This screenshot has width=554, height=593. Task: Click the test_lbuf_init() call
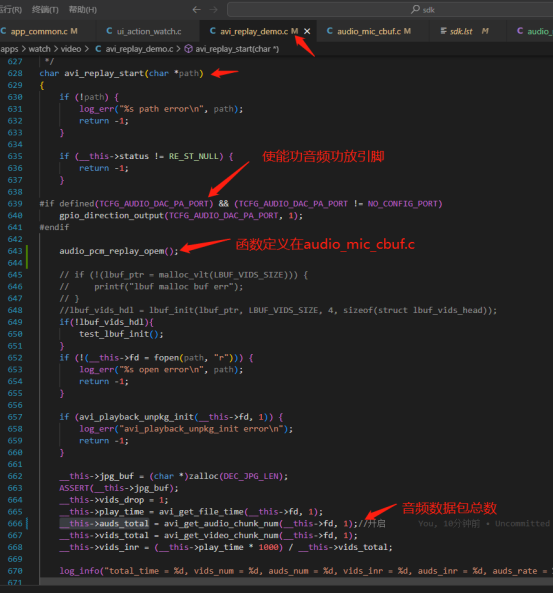click(x=121, y=334)
